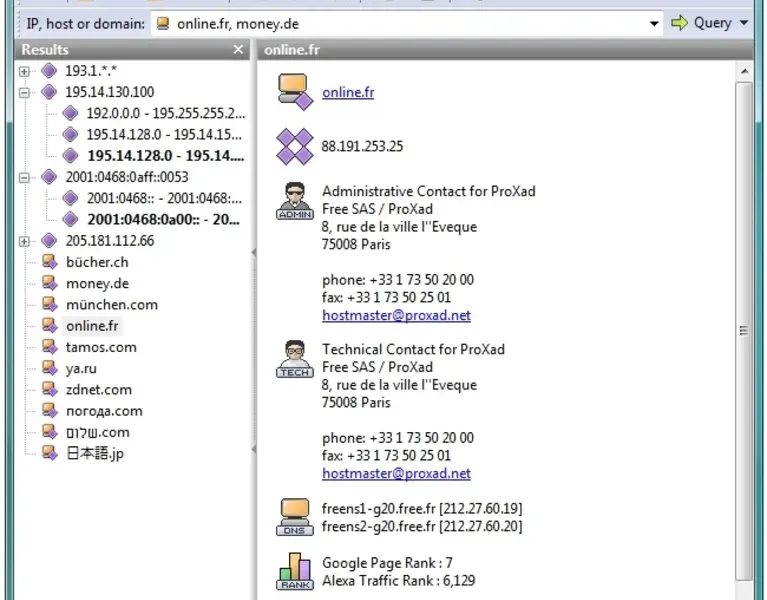Select the Hebrew .com domain result
Image resolution: width=767 pixels, height=600 pixels.
(x=98, y=432)
